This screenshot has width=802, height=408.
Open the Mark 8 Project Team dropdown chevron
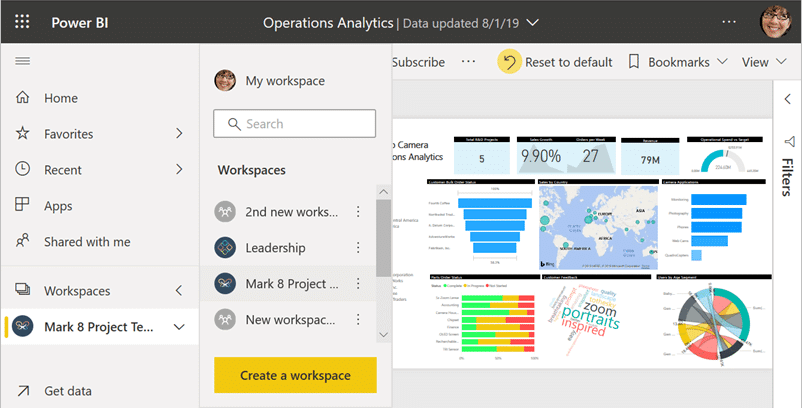click(179, 327)
